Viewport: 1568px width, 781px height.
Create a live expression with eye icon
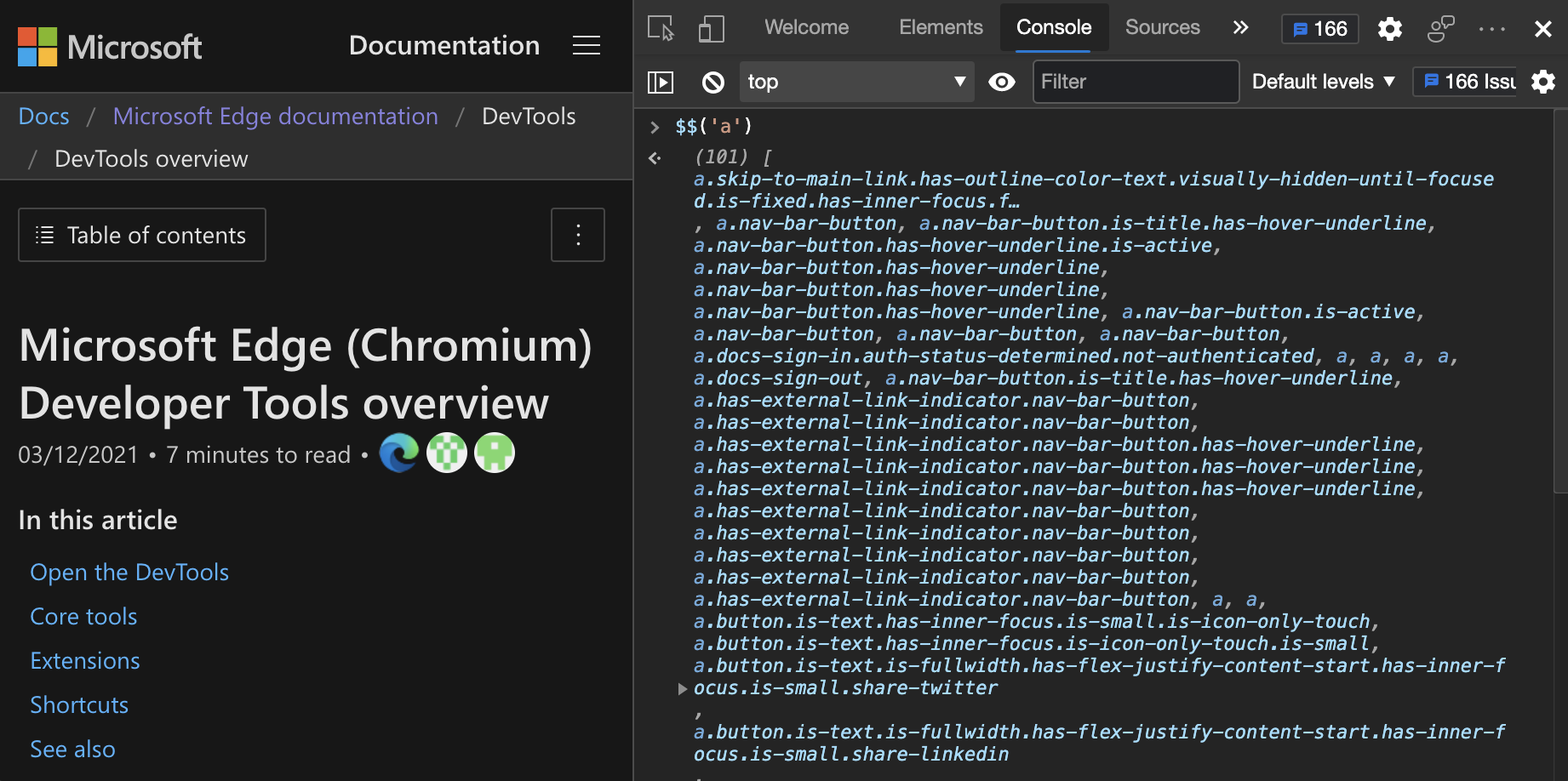click(x=1002, y=82)
